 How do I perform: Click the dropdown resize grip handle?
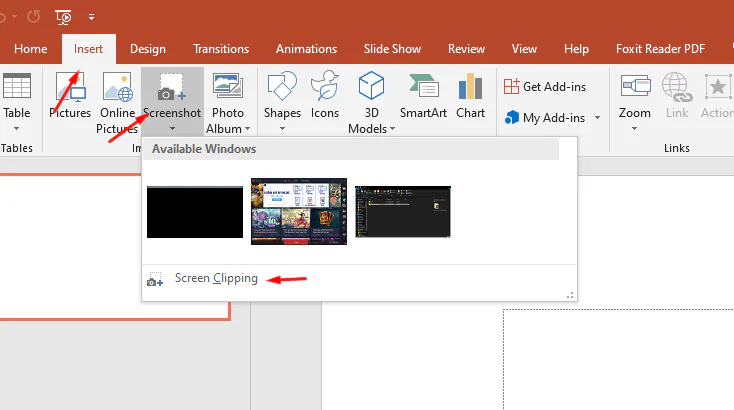click(x=570, y=295)
